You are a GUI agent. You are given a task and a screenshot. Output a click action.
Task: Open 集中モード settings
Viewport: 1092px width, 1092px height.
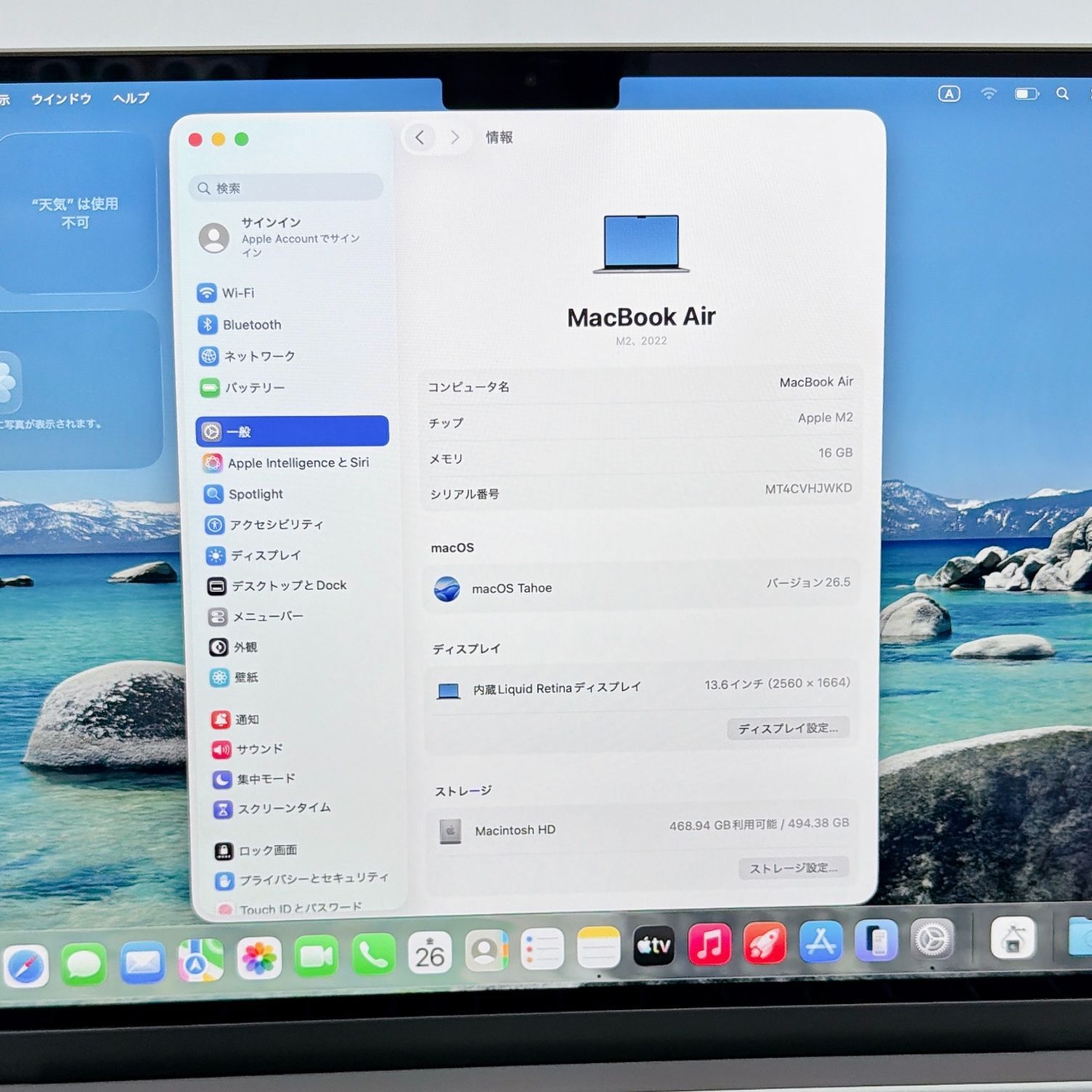pyautogui.click(x=254, y=779)
